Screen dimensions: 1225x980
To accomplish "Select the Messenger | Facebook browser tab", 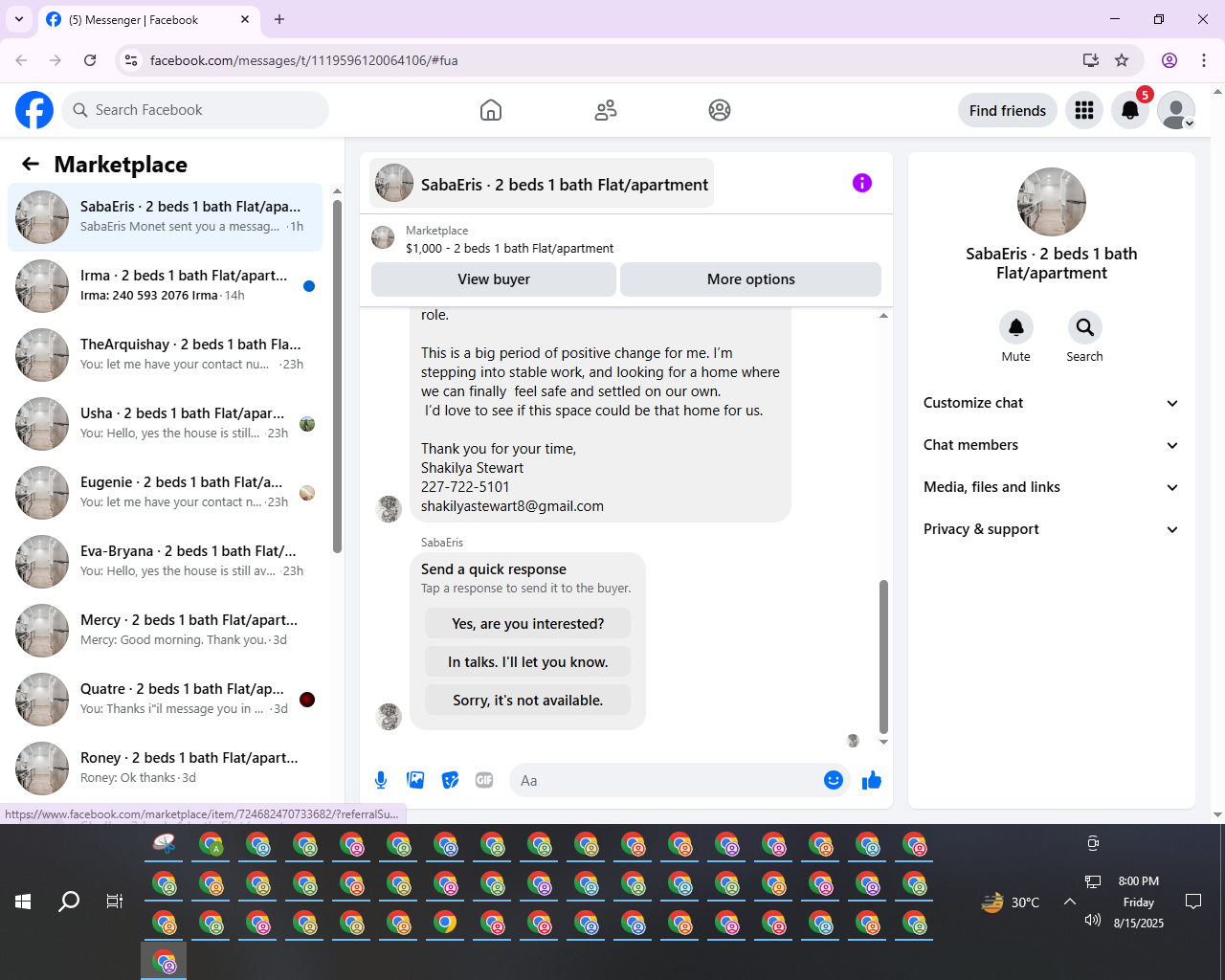I will [x=148, y=20].
